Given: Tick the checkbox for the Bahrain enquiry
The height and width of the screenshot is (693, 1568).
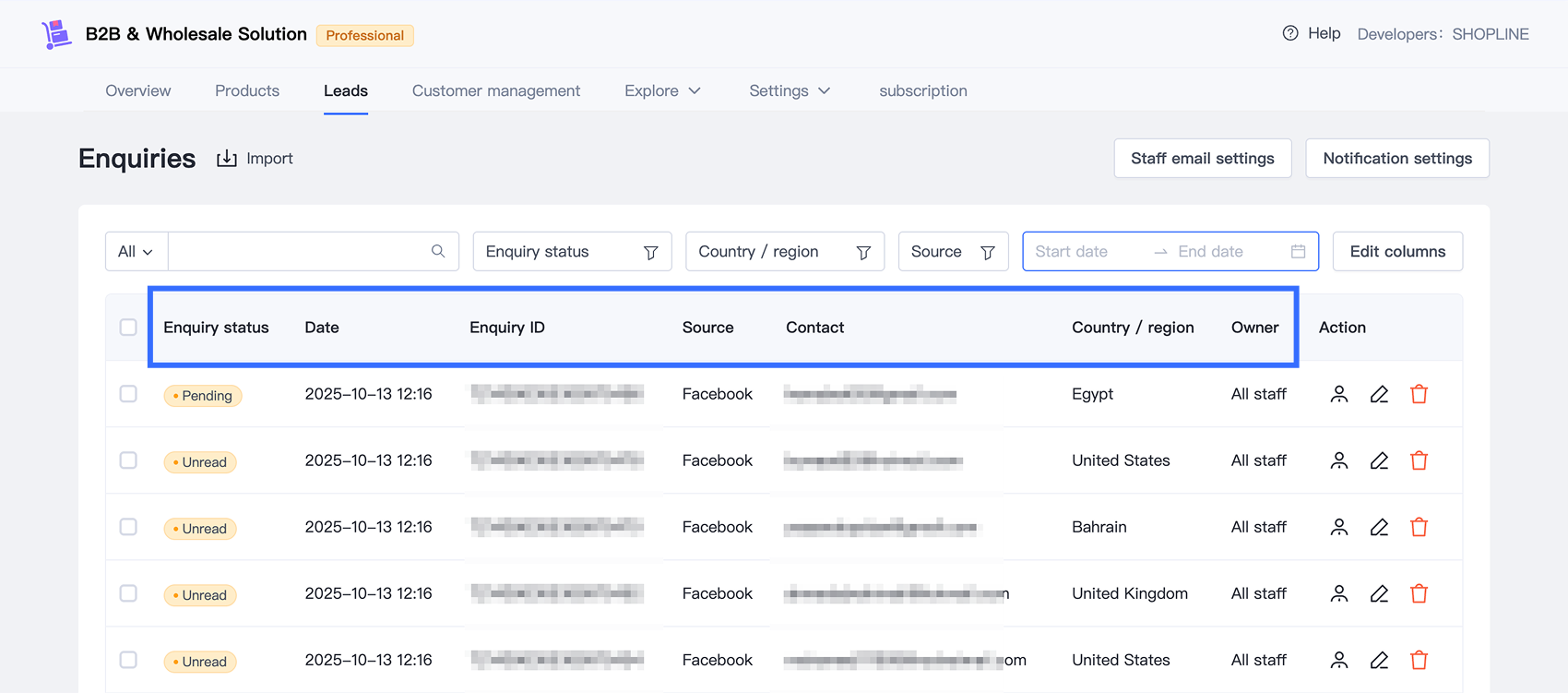Looking at the screenshot, I should point(128,527).
